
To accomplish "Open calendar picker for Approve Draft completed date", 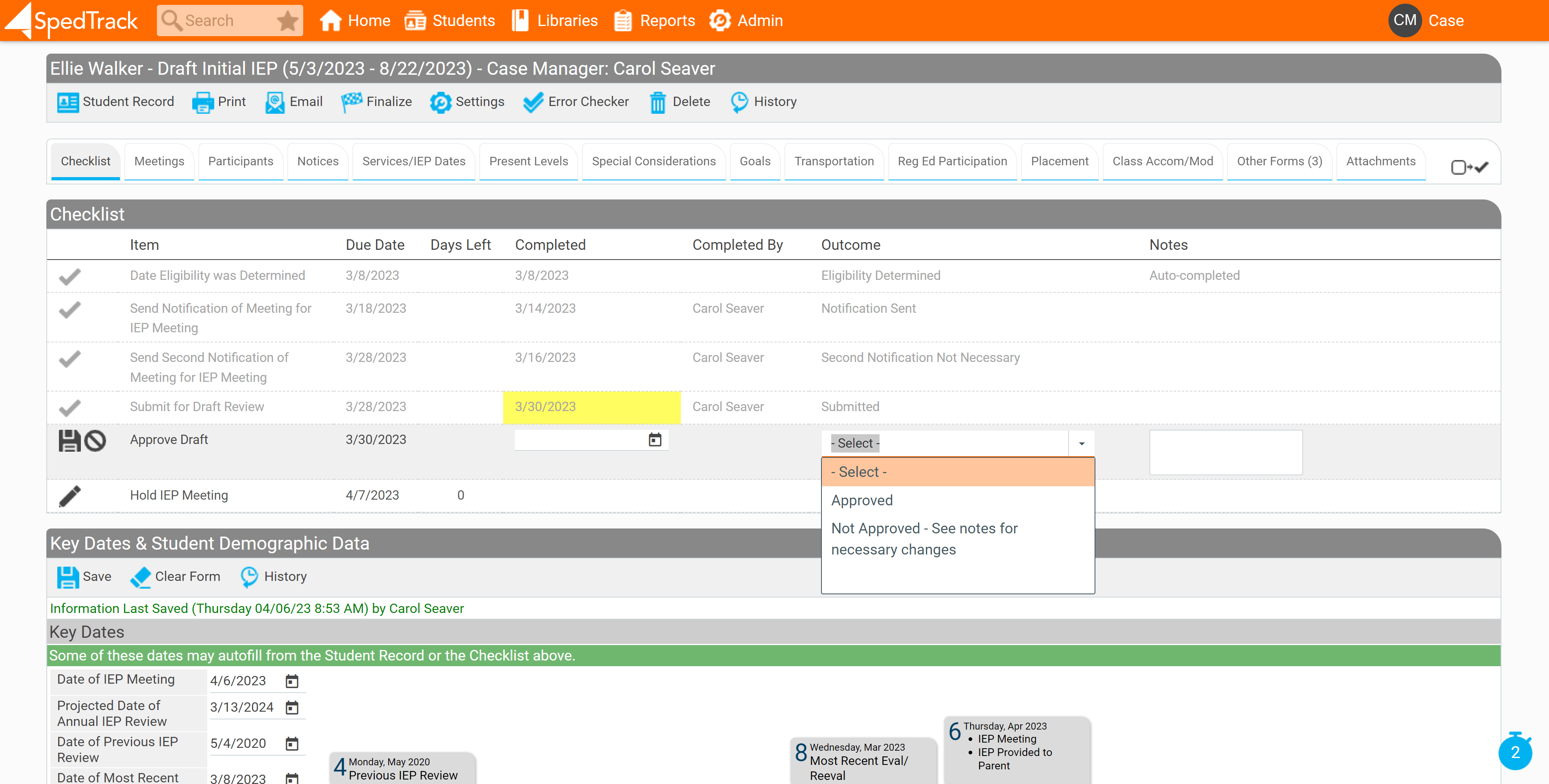I will 655,440.
